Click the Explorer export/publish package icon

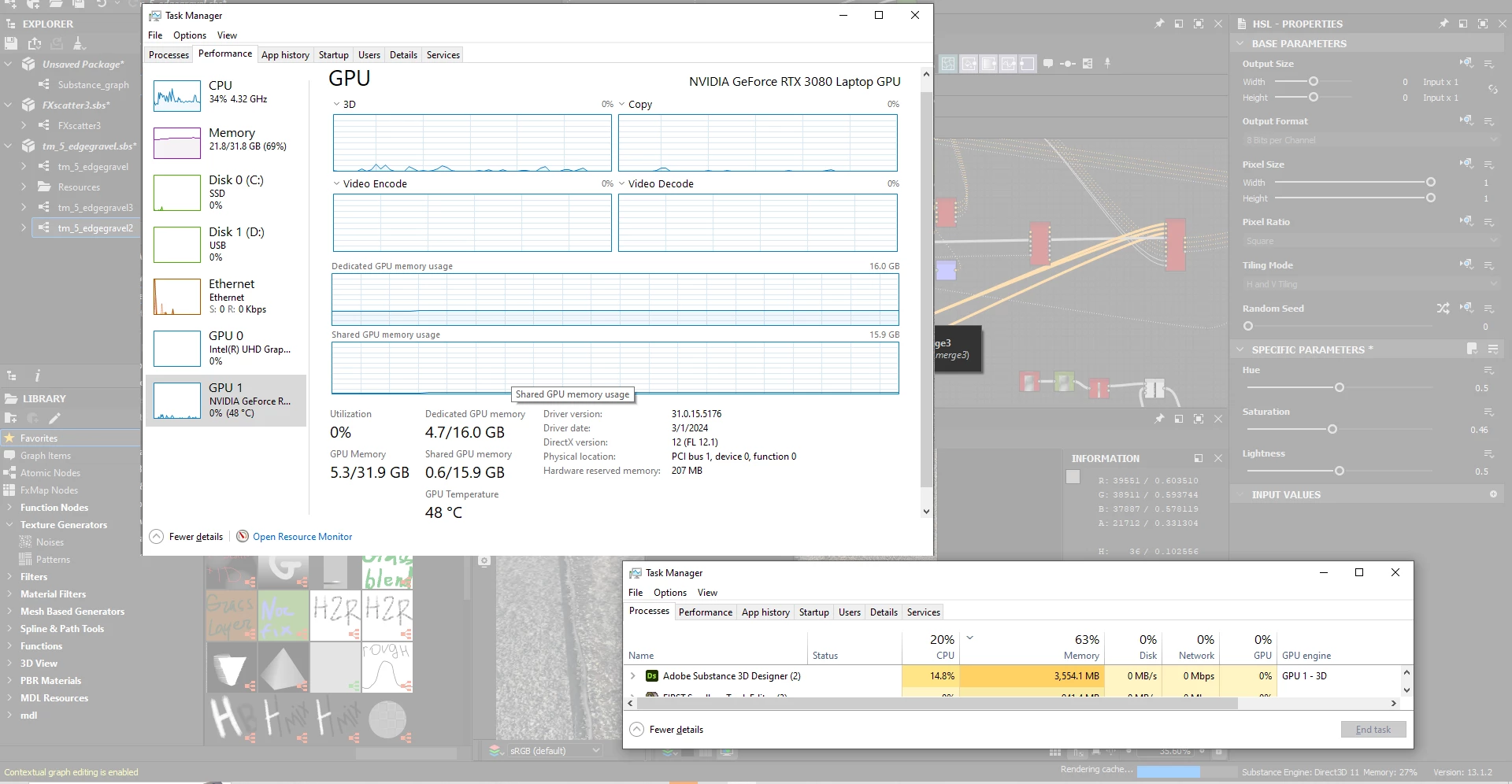pos(35,44)
